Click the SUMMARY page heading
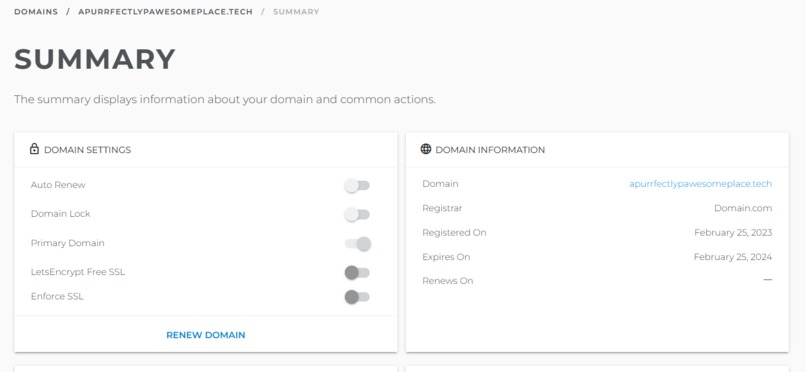This screenshot has width=806, height=372. (x=95, y=59)
